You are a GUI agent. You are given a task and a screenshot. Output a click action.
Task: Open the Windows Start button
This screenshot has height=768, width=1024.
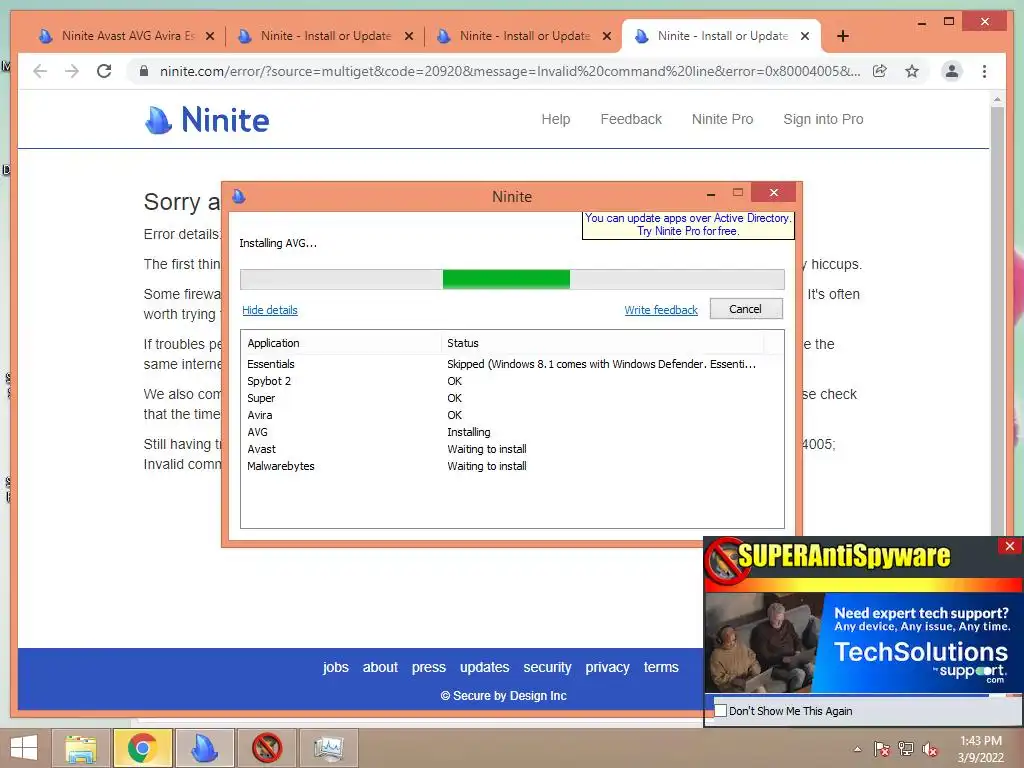click(24, 748)
